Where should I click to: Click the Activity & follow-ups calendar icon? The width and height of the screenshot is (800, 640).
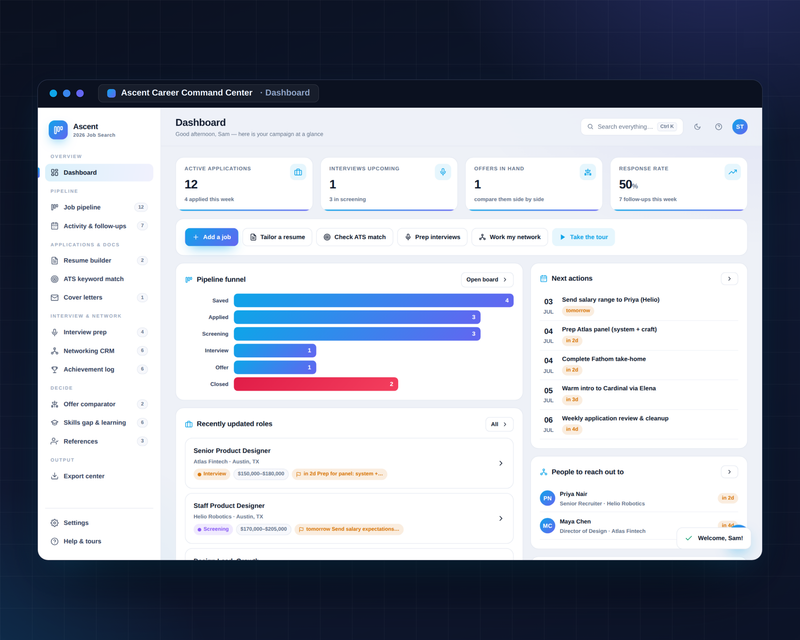(x=55, y=226)
